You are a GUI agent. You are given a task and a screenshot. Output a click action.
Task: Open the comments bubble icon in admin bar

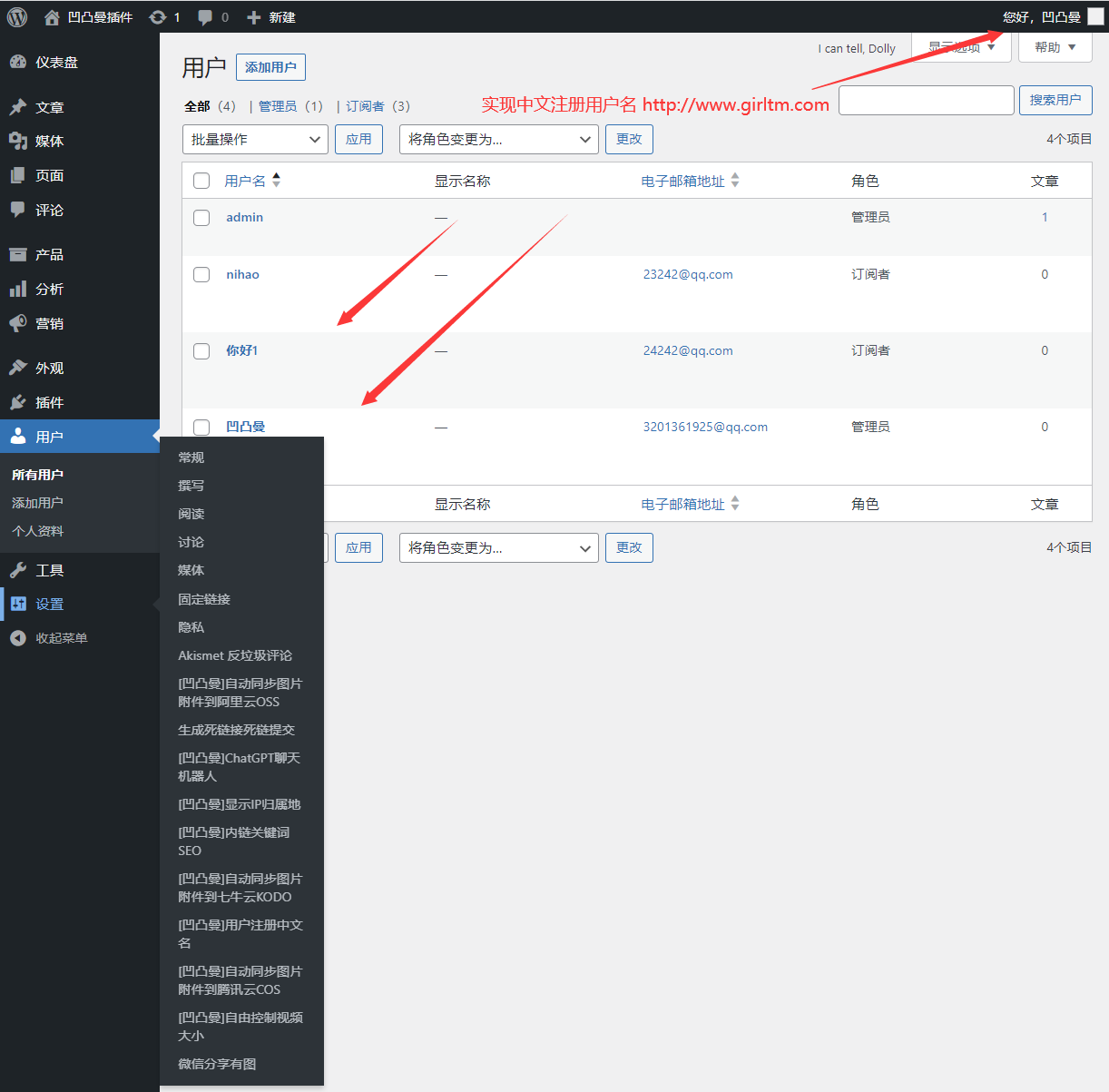click(x=206, y=17)
